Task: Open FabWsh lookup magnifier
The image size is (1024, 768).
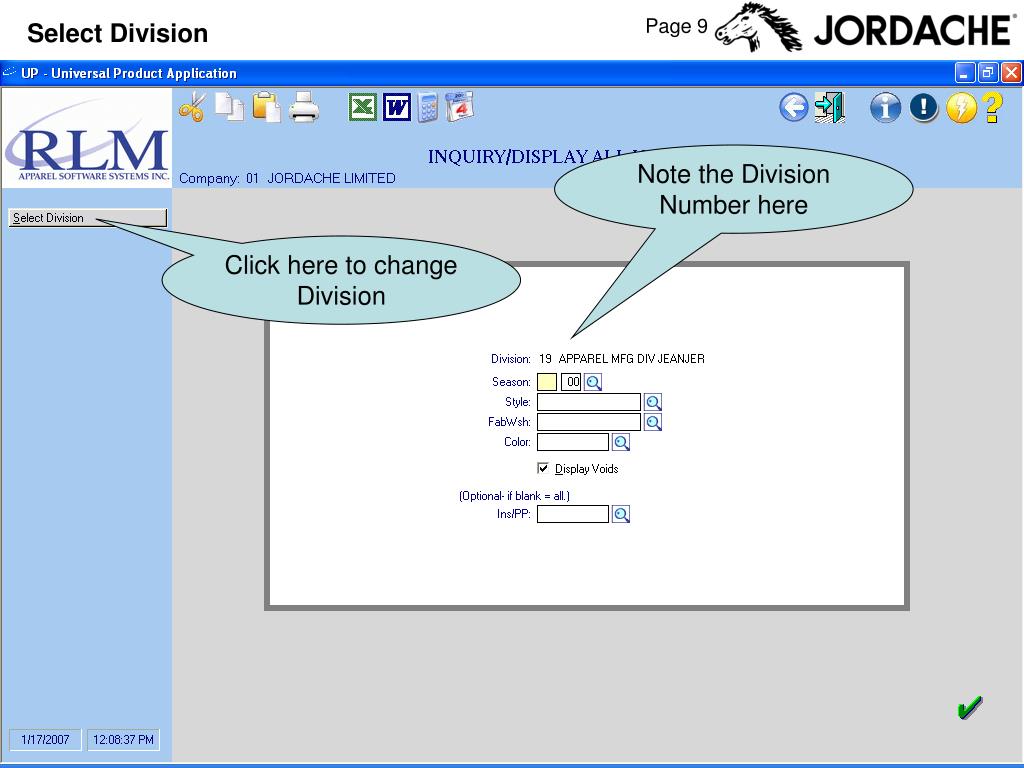Action: point(653,422)
